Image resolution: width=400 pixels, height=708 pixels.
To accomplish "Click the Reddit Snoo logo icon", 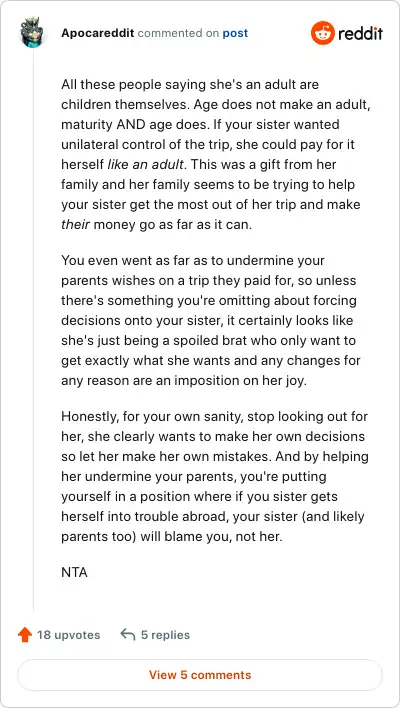I will (x=322, y=33).
